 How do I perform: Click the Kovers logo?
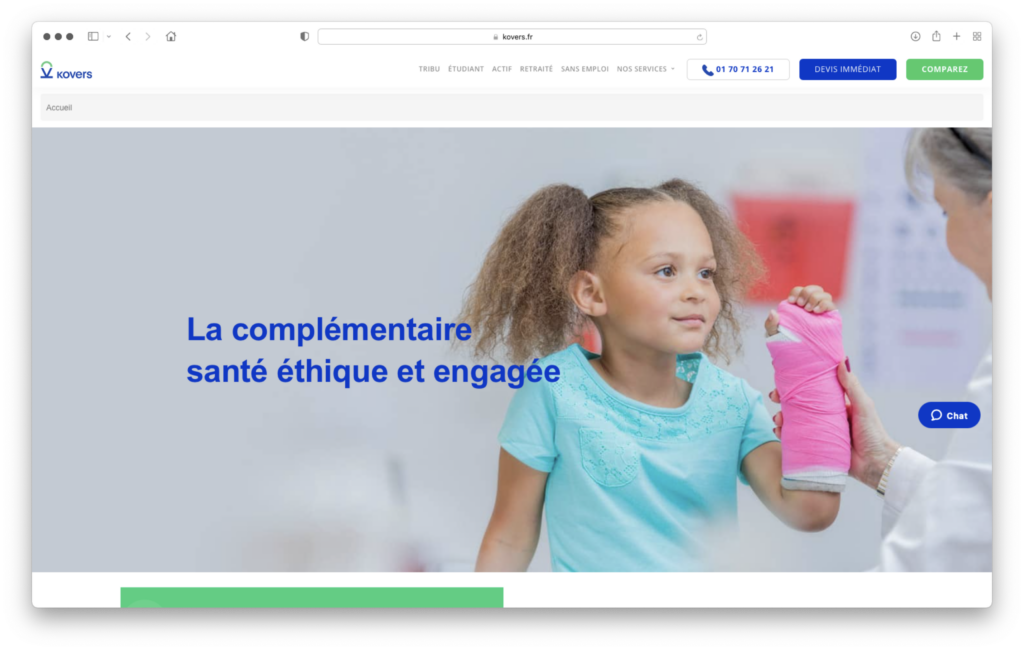pyautogui.click(x=66, y=71)
